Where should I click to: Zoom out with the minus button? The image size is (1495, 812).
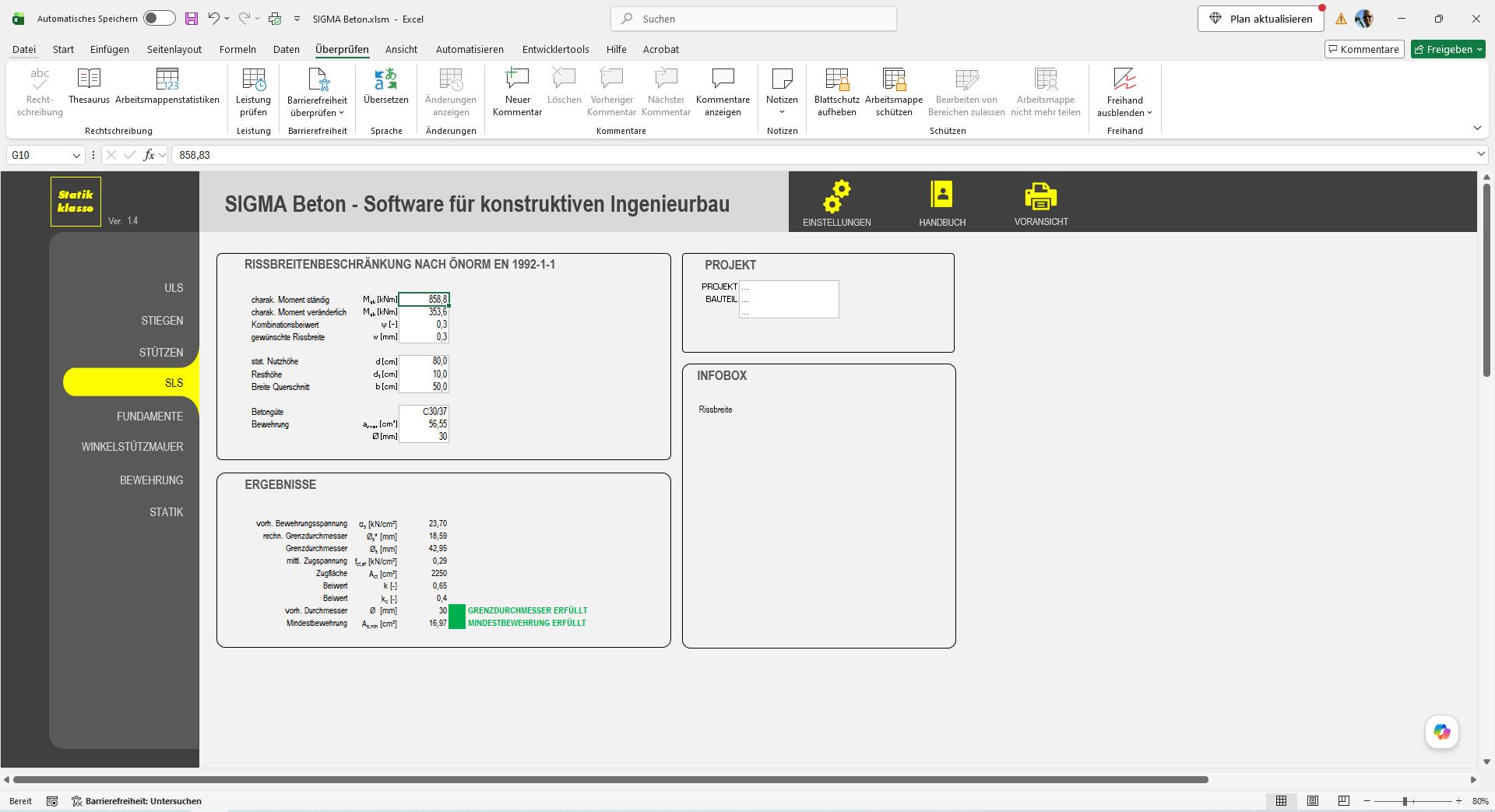click(1367, 801)
